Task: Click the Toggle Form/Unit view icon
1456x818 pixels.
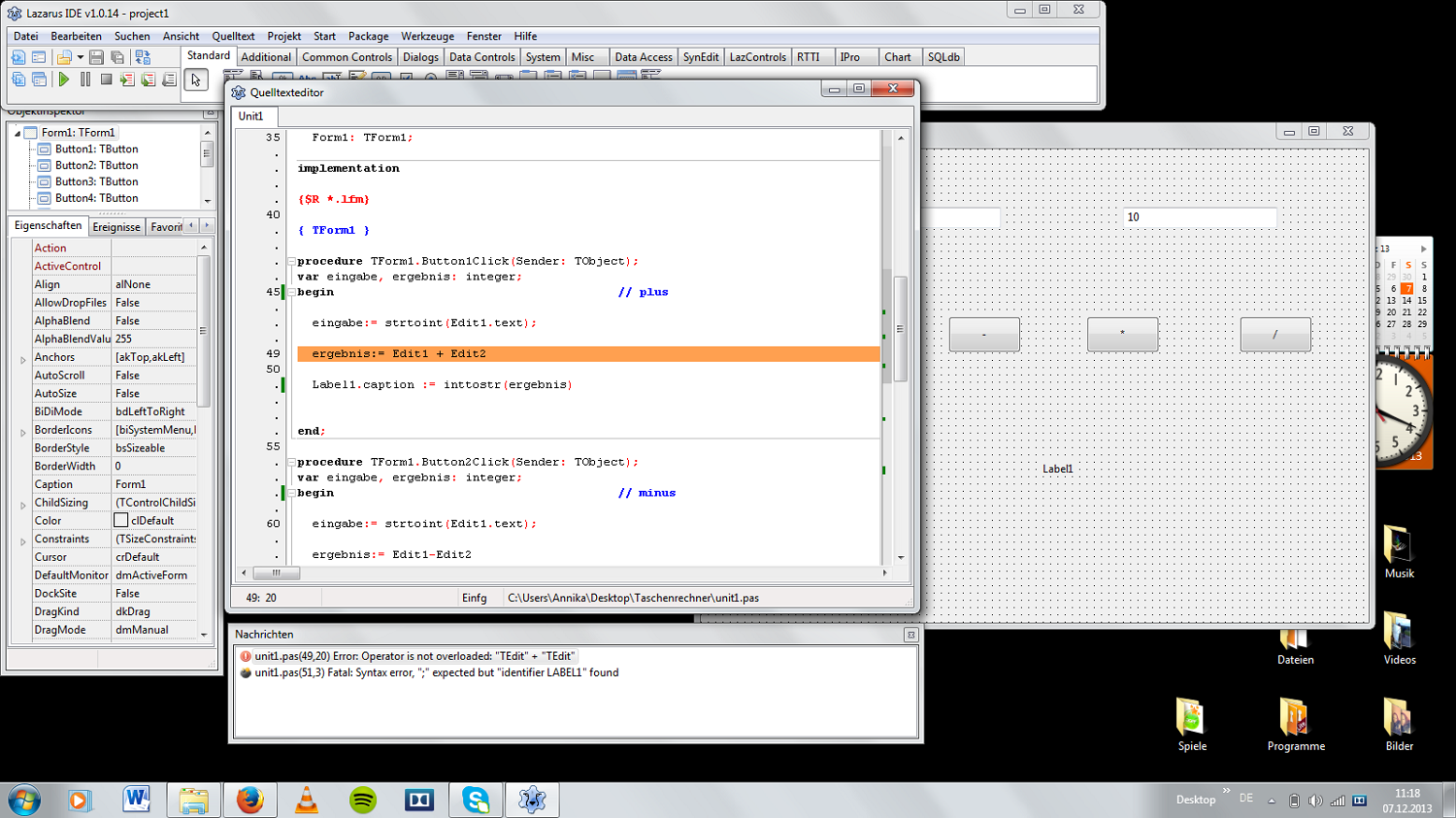Action: pyautogui.click(x=143, y=58)
